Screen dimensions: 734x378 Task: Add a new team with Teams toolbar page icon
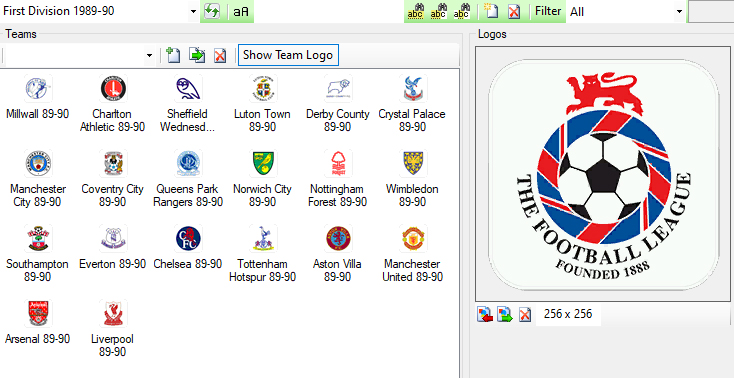point(173,55)
